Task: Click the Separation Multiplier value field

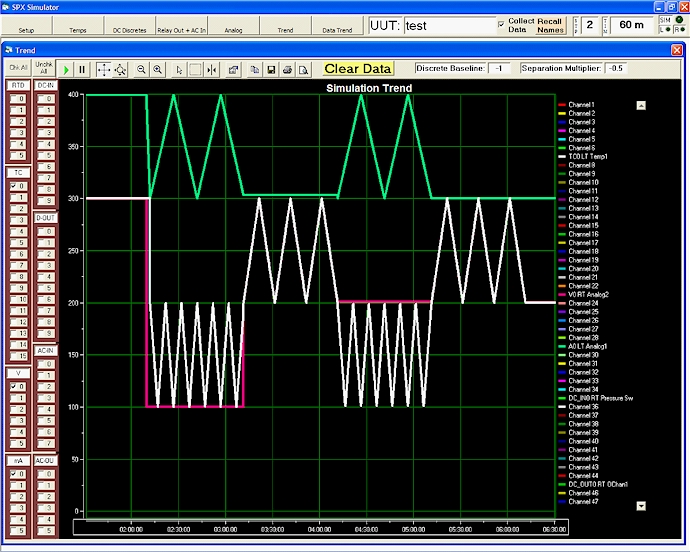Action: click(616, 68)
